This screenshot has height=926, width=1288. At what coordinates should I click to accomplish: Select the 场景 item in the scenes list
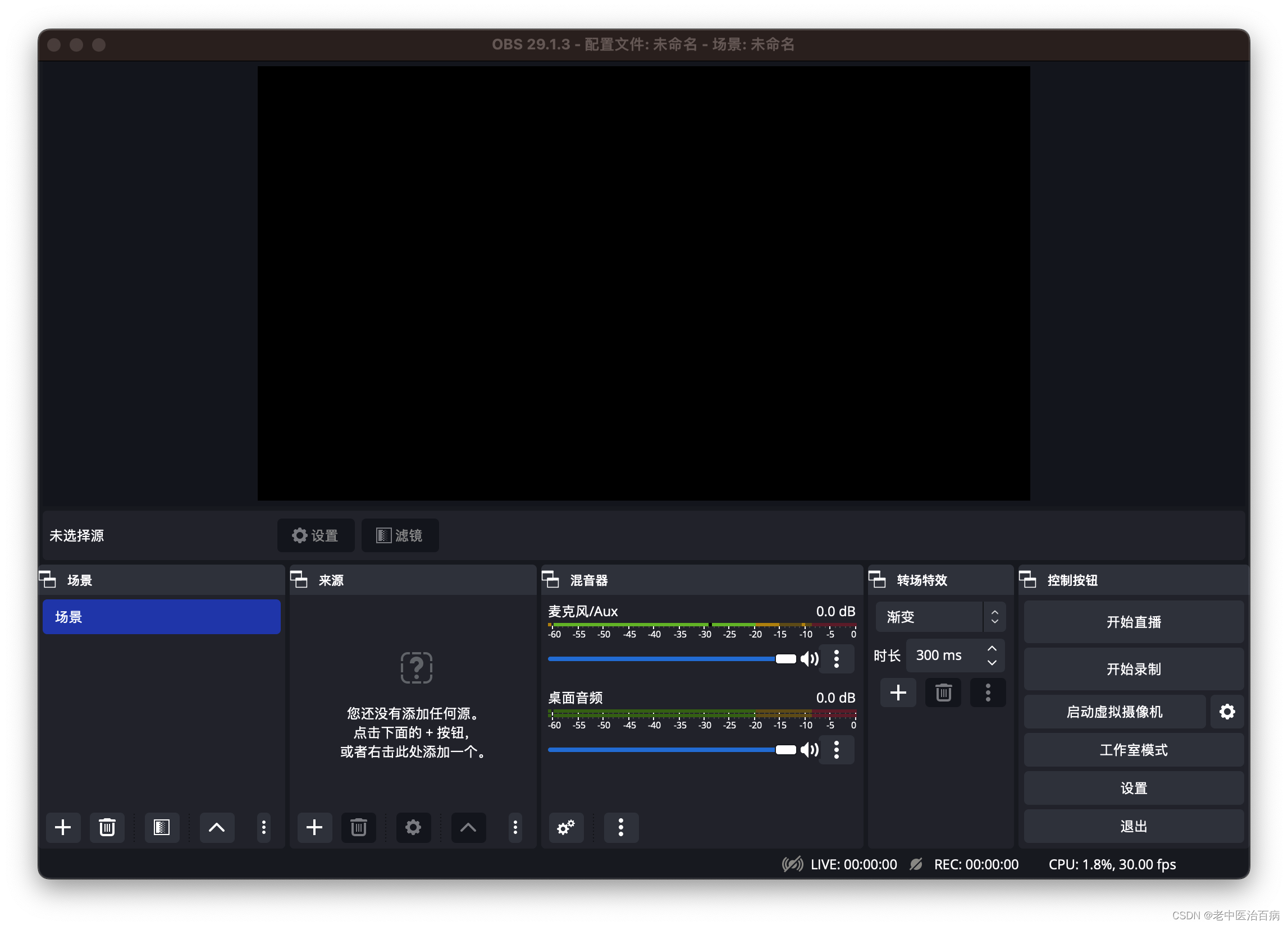point(162,617)
